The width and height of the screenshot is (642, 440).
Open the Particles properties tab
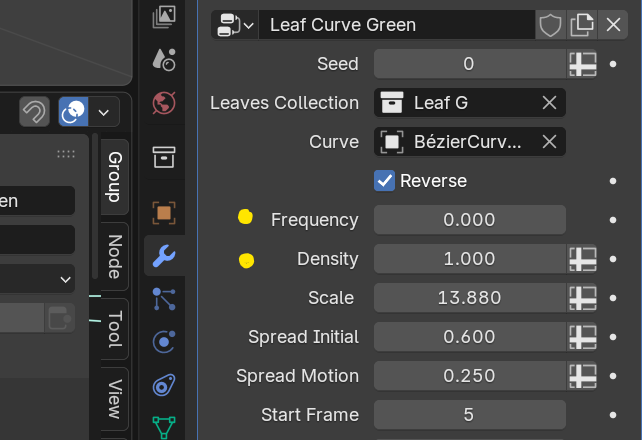(164, 299)
